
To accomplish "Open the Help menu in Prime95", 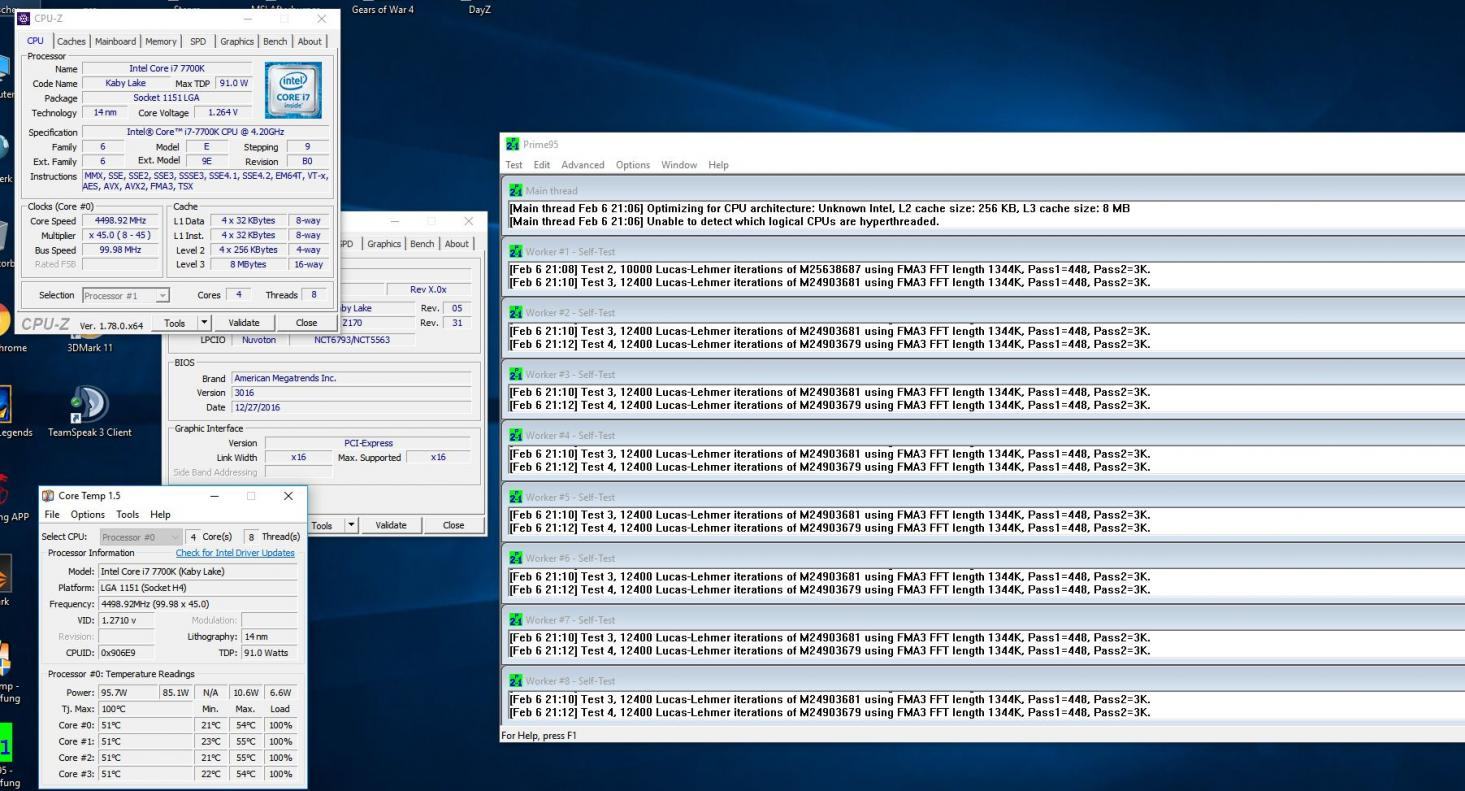I will 718,165.
